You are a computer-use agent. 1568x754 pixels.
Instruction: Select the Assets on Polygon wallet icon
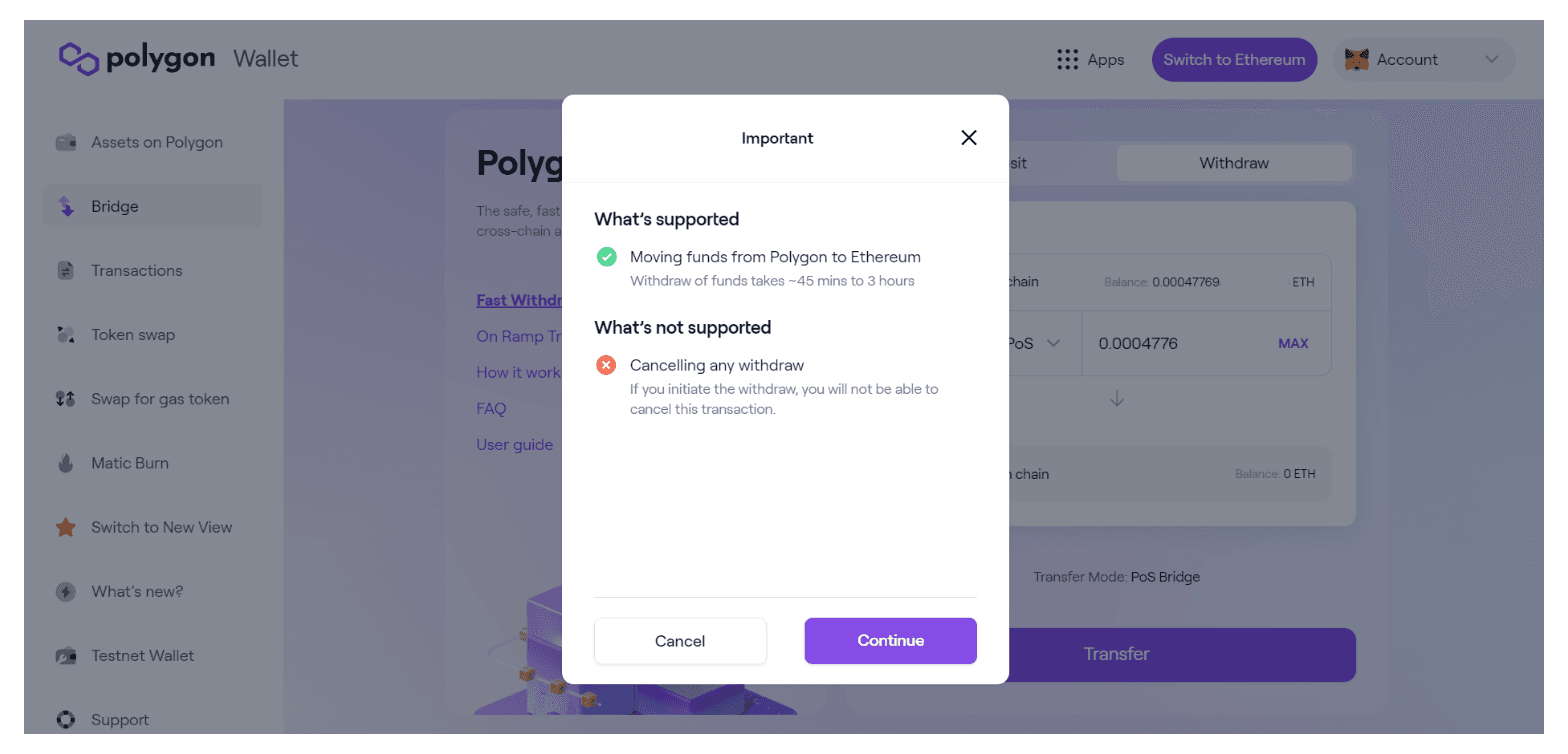pos(66,142)
